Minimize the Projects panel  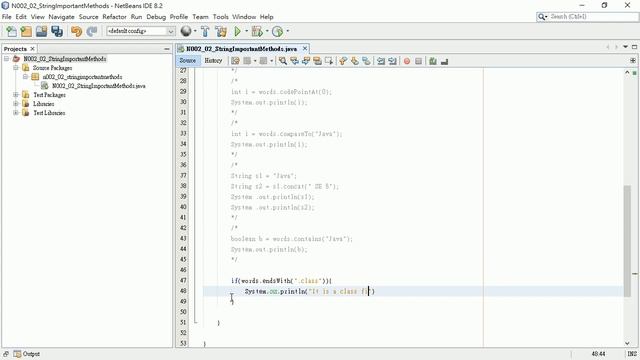pos(167,49)
